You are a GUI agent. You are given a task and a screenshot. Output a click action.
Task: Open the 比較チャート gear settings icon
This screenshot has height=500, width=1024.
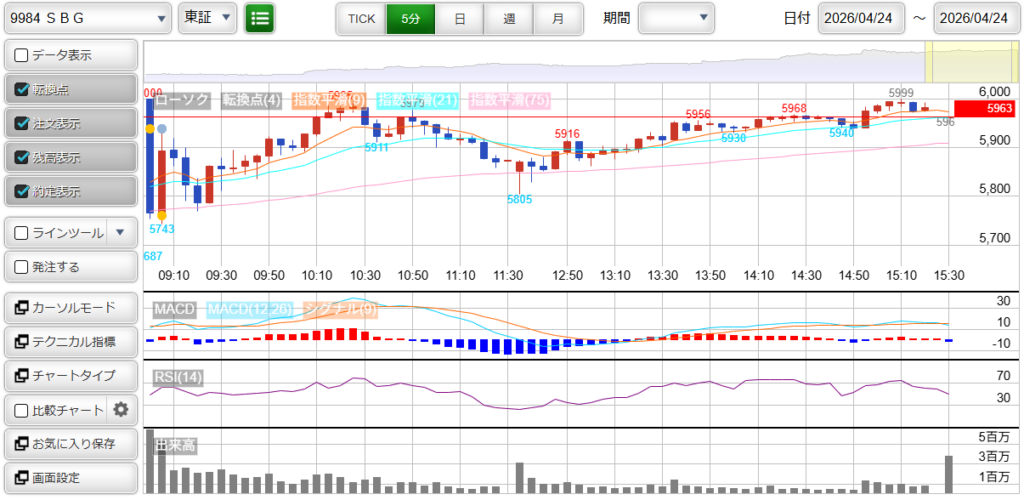pyautogui.click(x=121, y=409)
